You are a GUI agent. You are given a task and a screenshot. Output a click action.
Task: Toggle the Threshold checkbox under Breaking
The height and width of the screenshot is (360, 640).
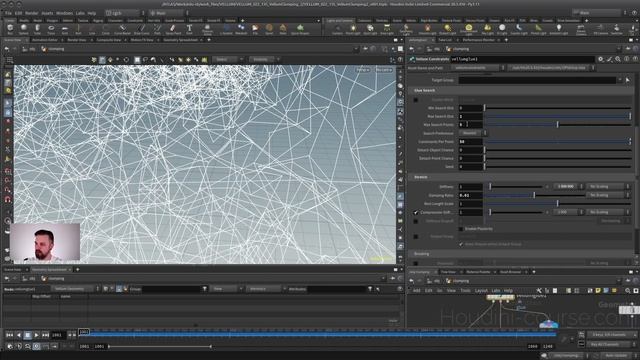click(416, 263)
